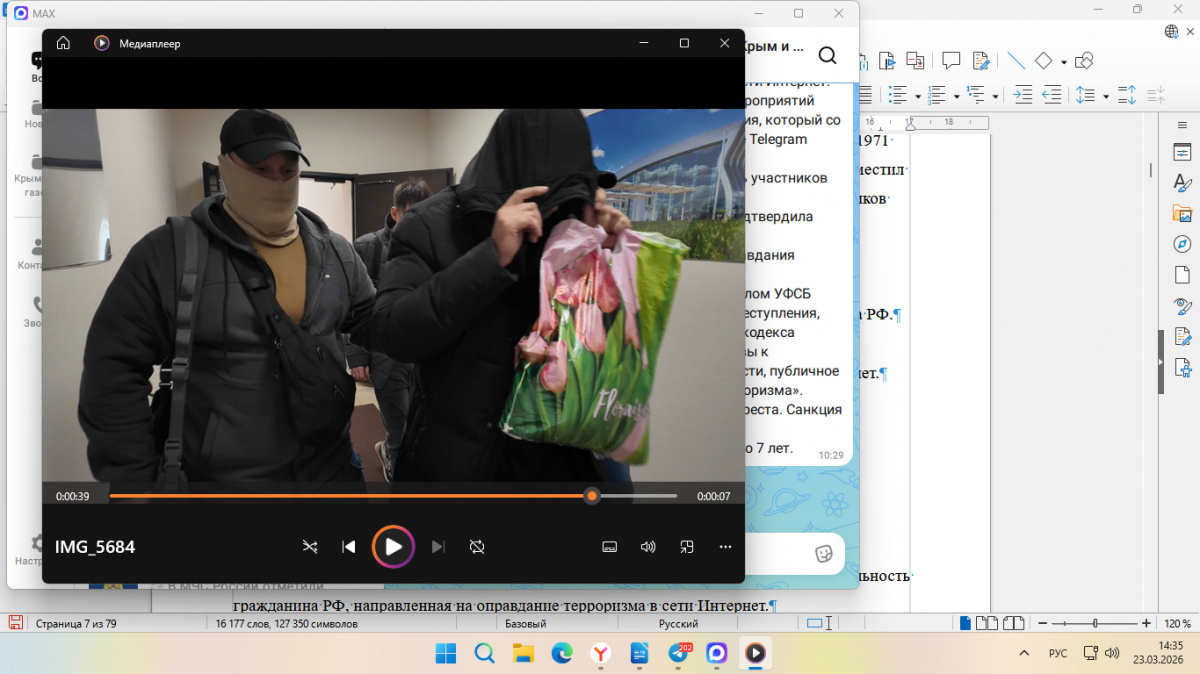Screen dimensions: 1200x674
Task: Expand basic shapes dropdown arrow
Action: (1063, 61)
